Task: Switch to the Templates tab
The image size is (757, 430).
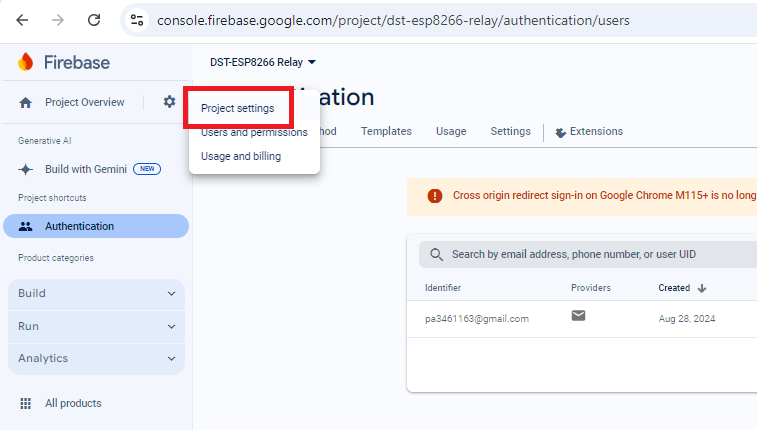Action: pyautogui.click(x=386, y=131)
